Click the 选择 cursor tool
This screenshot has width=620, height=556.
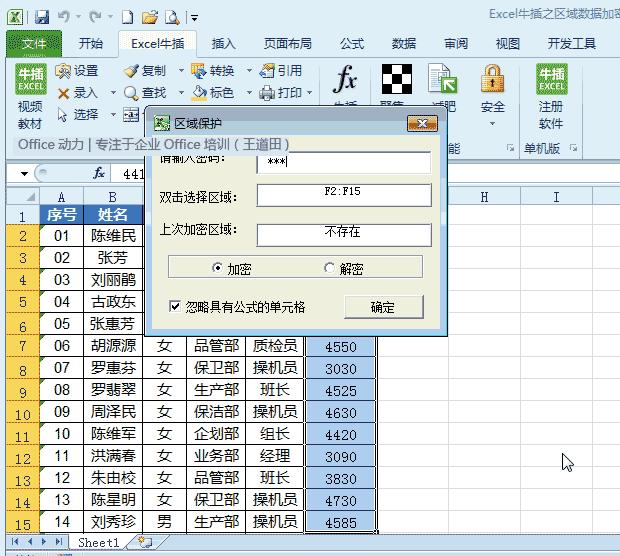coord(78,115)
